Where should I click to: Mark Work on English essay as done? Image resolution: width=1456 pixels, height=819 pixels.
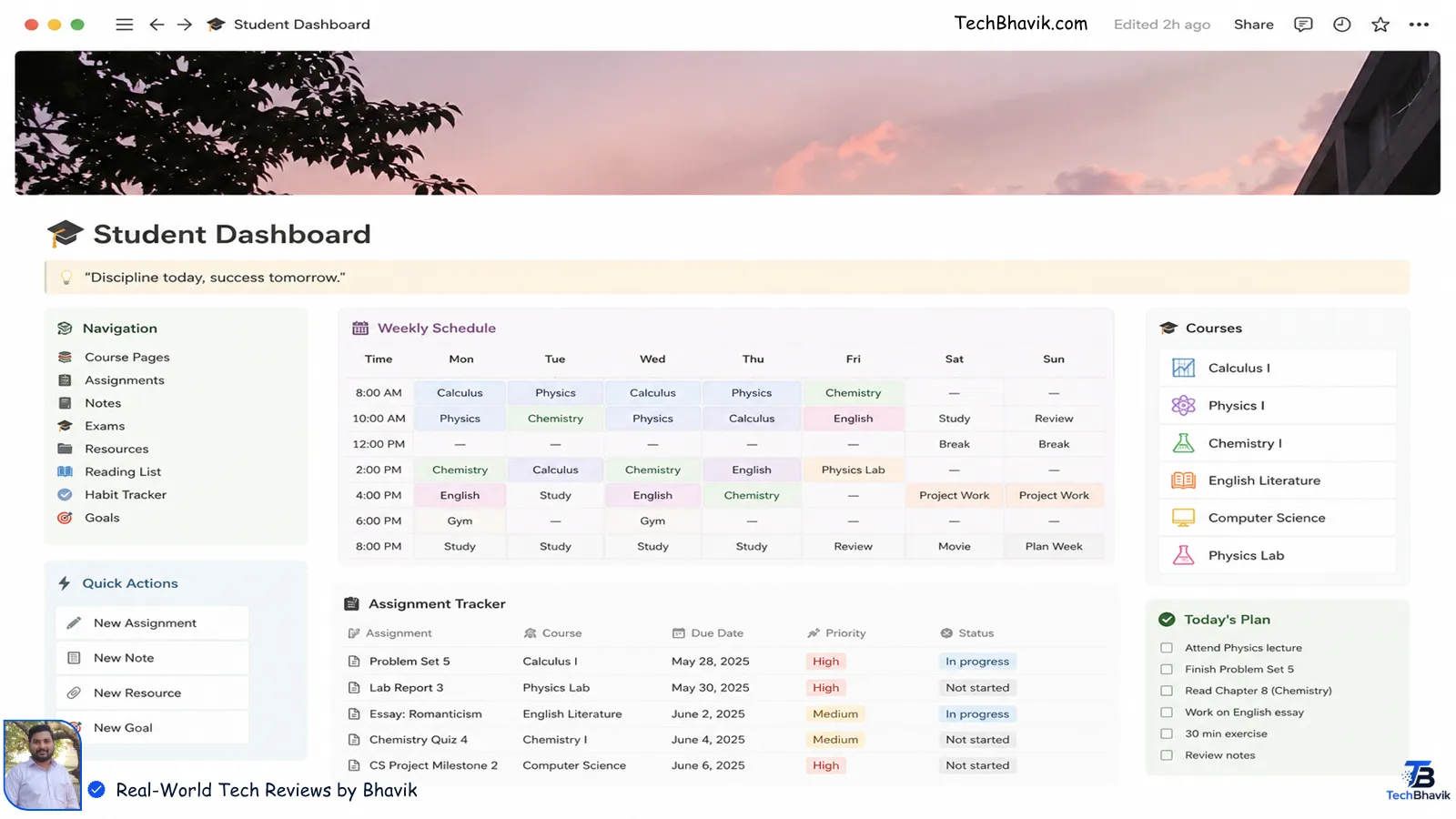(1167, 713)
